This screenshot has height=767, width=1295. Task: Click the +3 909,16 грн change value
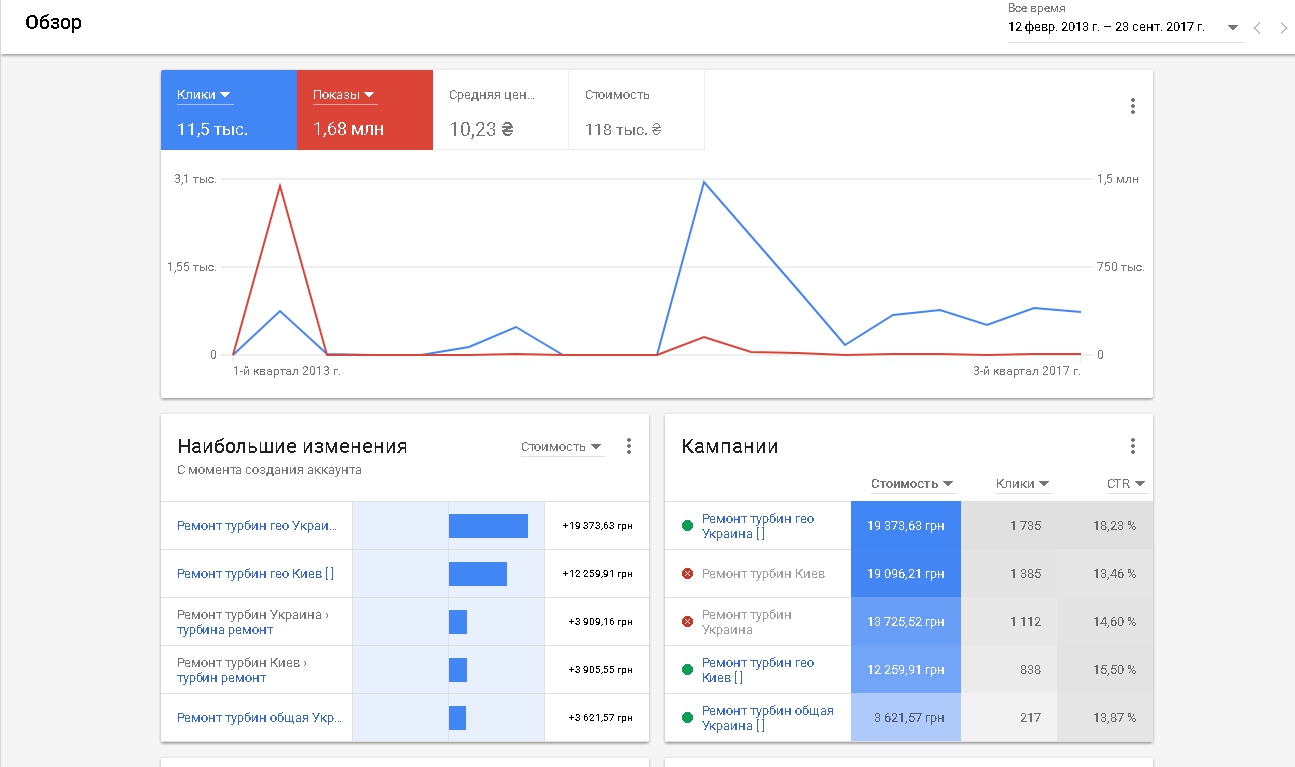600,622
